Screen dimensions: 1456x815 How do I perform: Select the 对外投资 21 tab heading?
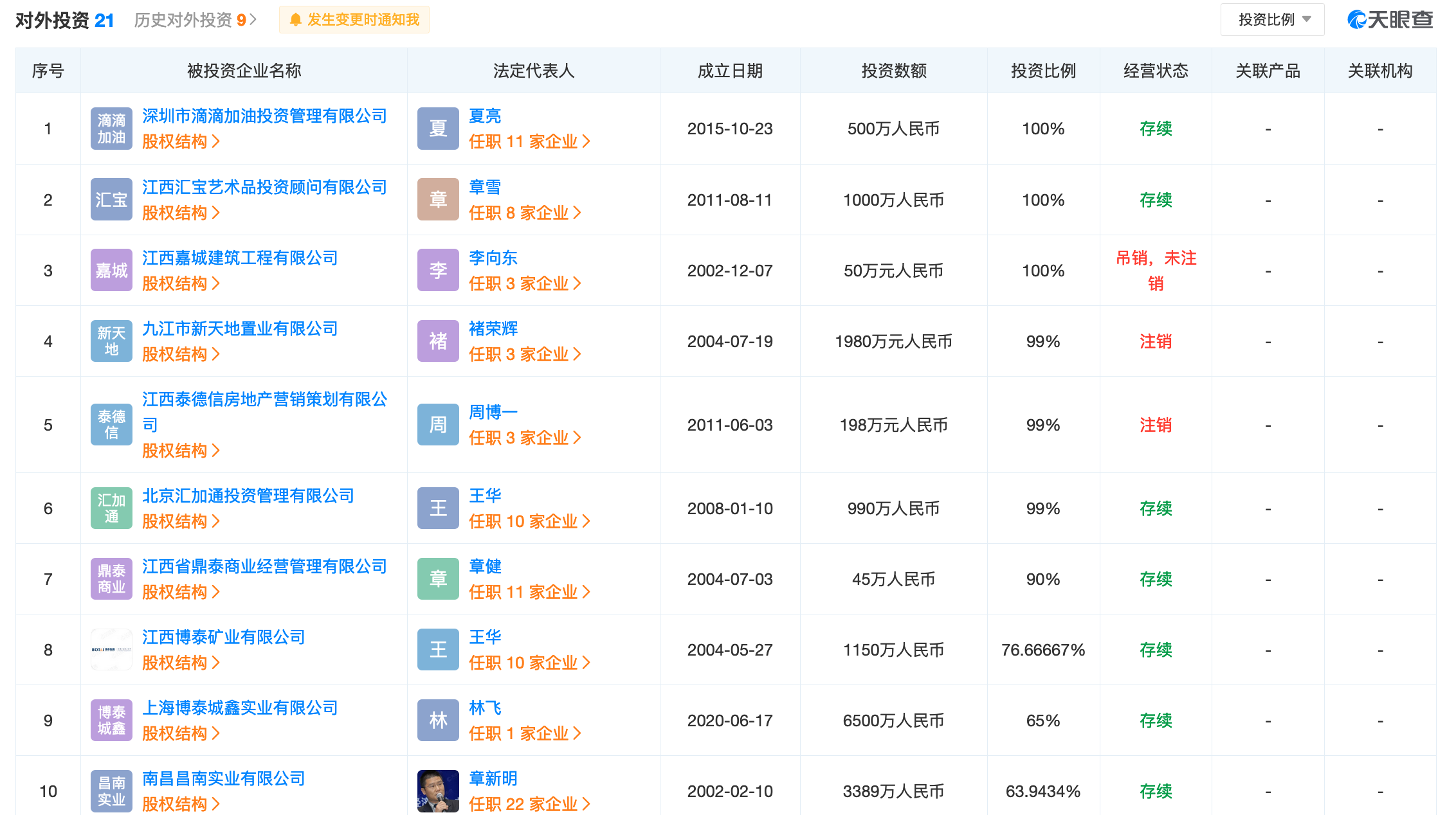pyautogui.click(x=64, y=21)
